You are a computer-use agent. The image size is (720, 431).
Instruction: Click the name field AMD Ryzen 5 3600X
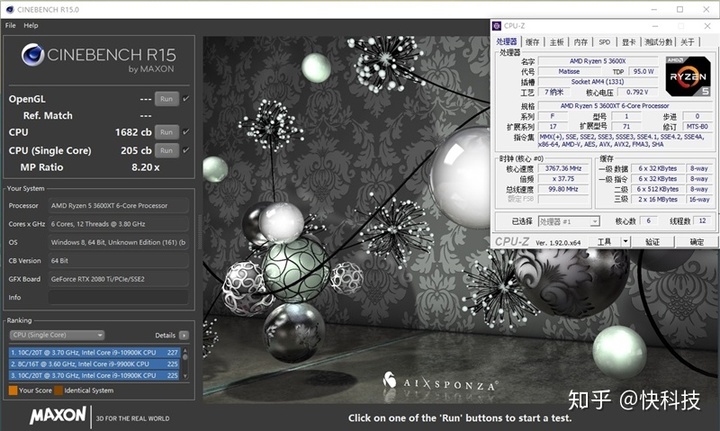tap(597, 61)
